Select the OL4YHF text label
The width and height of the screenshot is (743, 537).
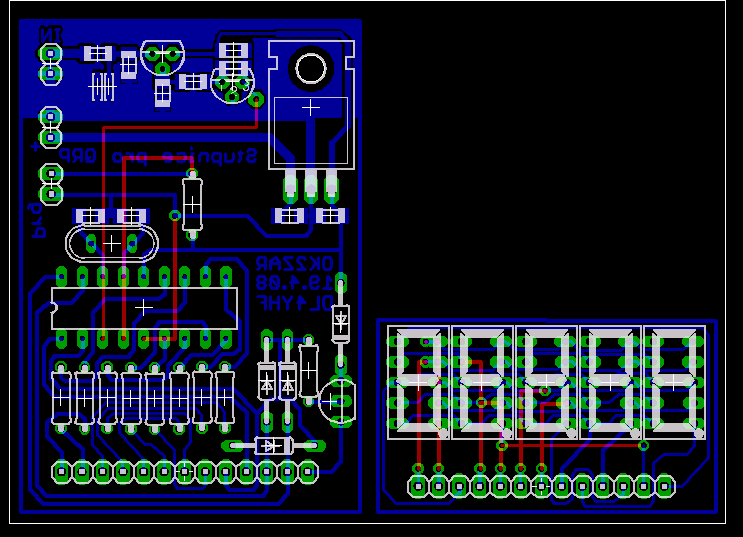pyautogui.click(x=293, y=301)
